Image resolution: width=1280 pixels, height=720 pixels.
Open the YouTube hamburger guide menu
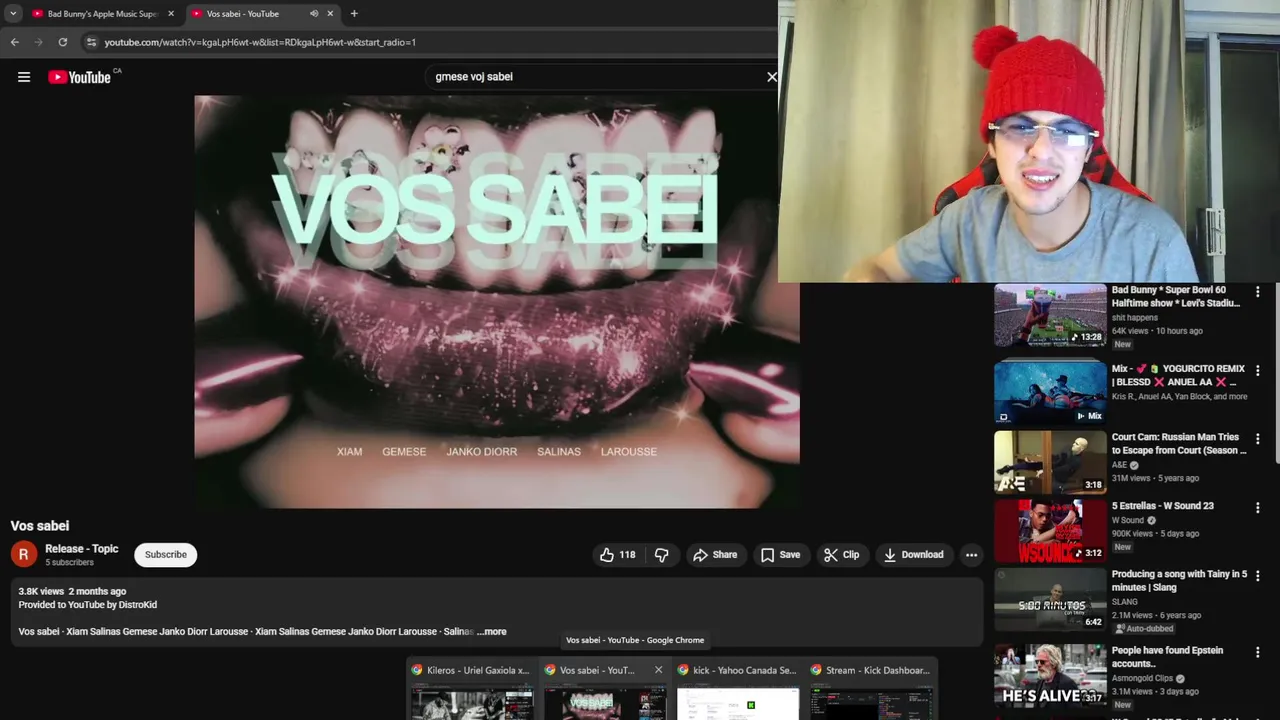(24, 77)
